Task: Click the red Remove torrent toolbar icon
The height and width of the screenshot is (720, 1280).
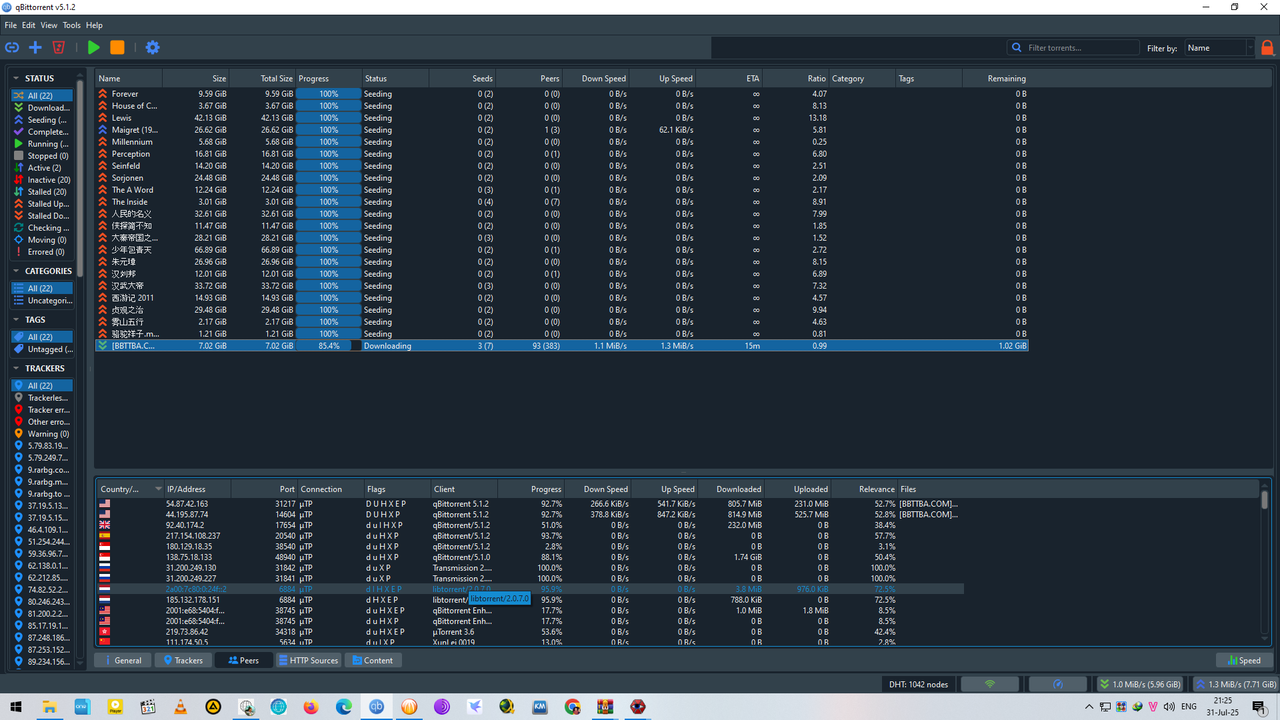Action: point(59,47)
